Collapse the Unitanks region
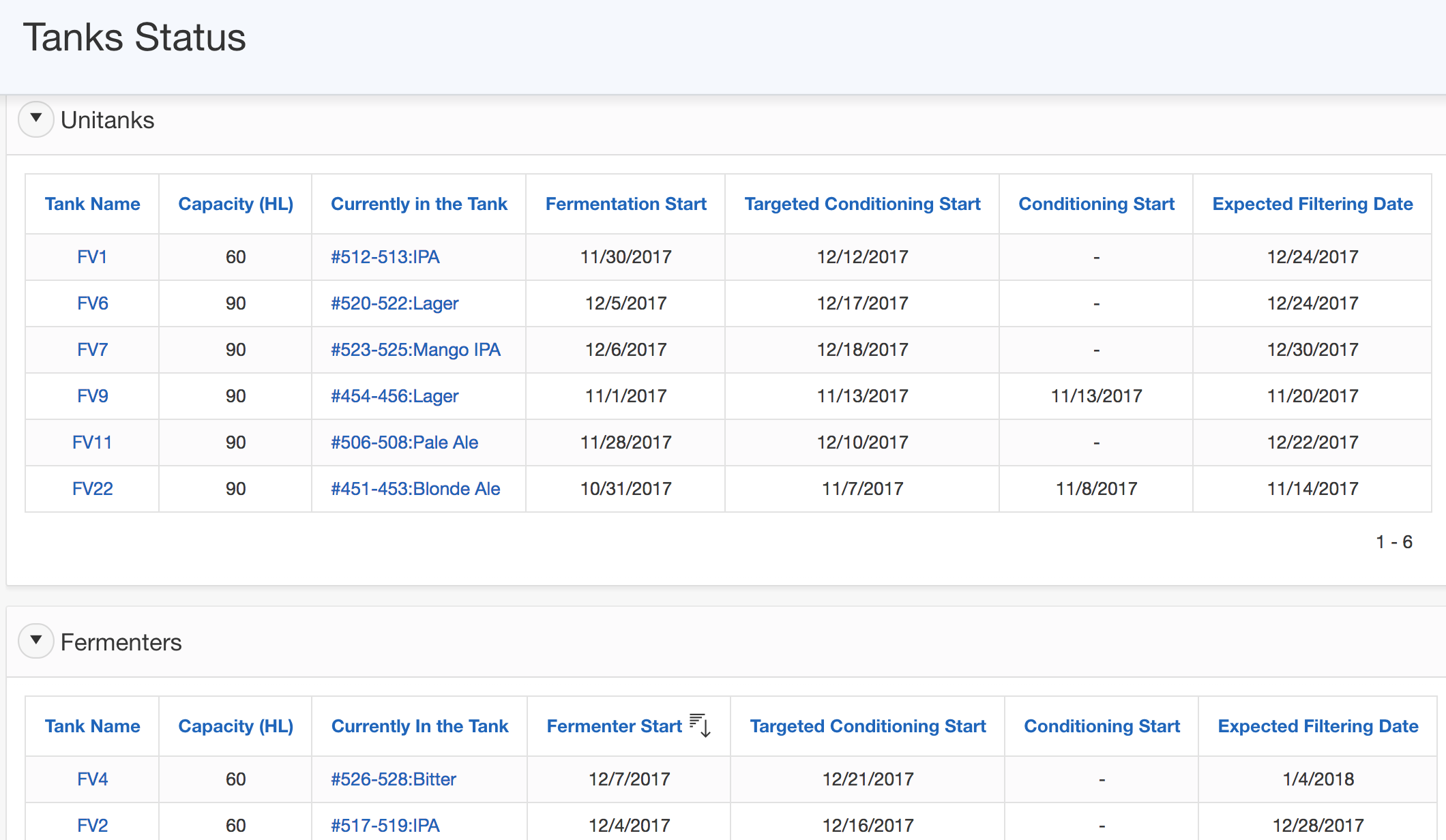This screenshot has width=1446, height=840. [36, 119]
